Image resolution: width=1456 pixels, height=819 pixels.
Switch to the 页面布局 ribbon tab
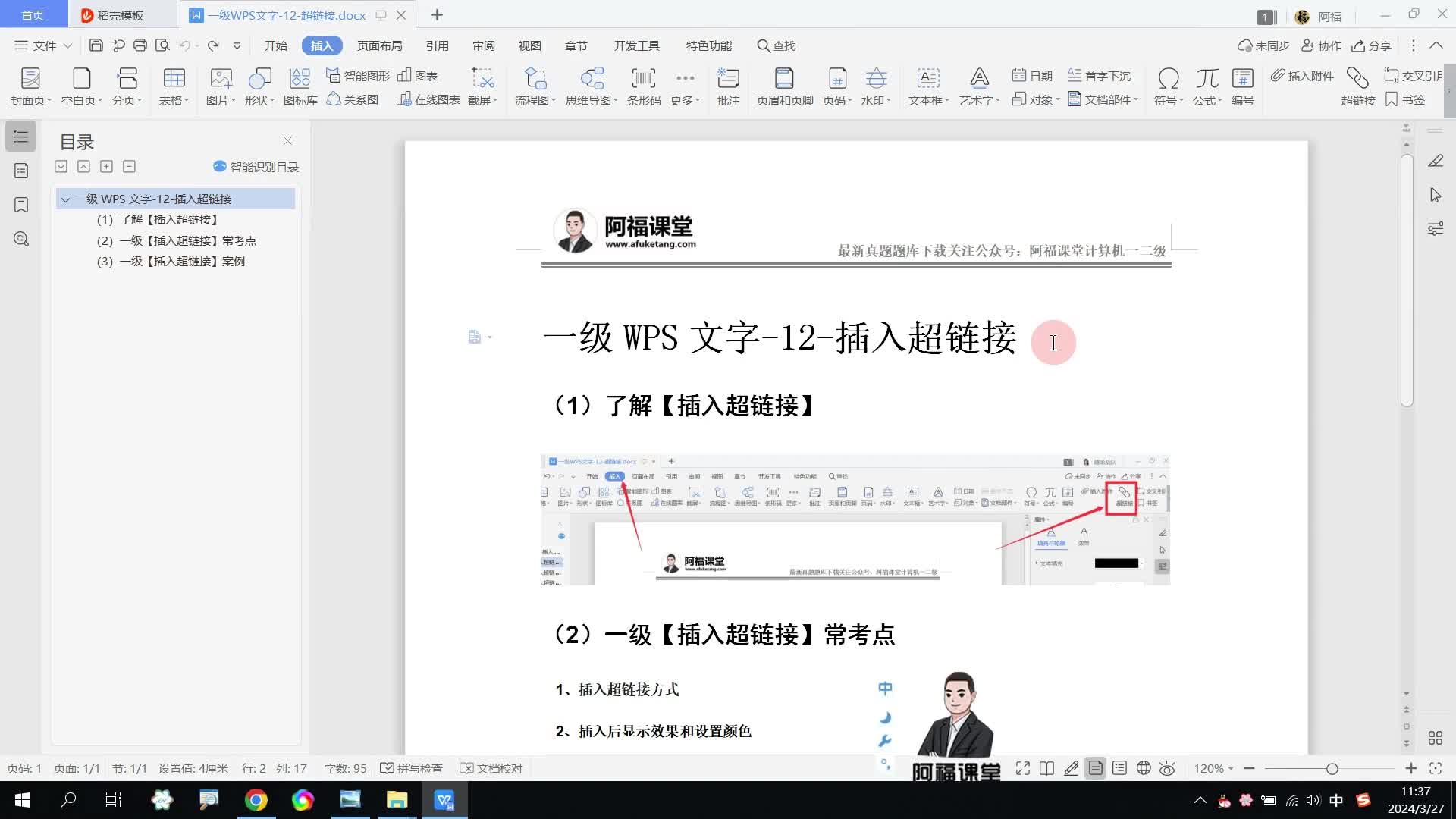tap(379, 45)
